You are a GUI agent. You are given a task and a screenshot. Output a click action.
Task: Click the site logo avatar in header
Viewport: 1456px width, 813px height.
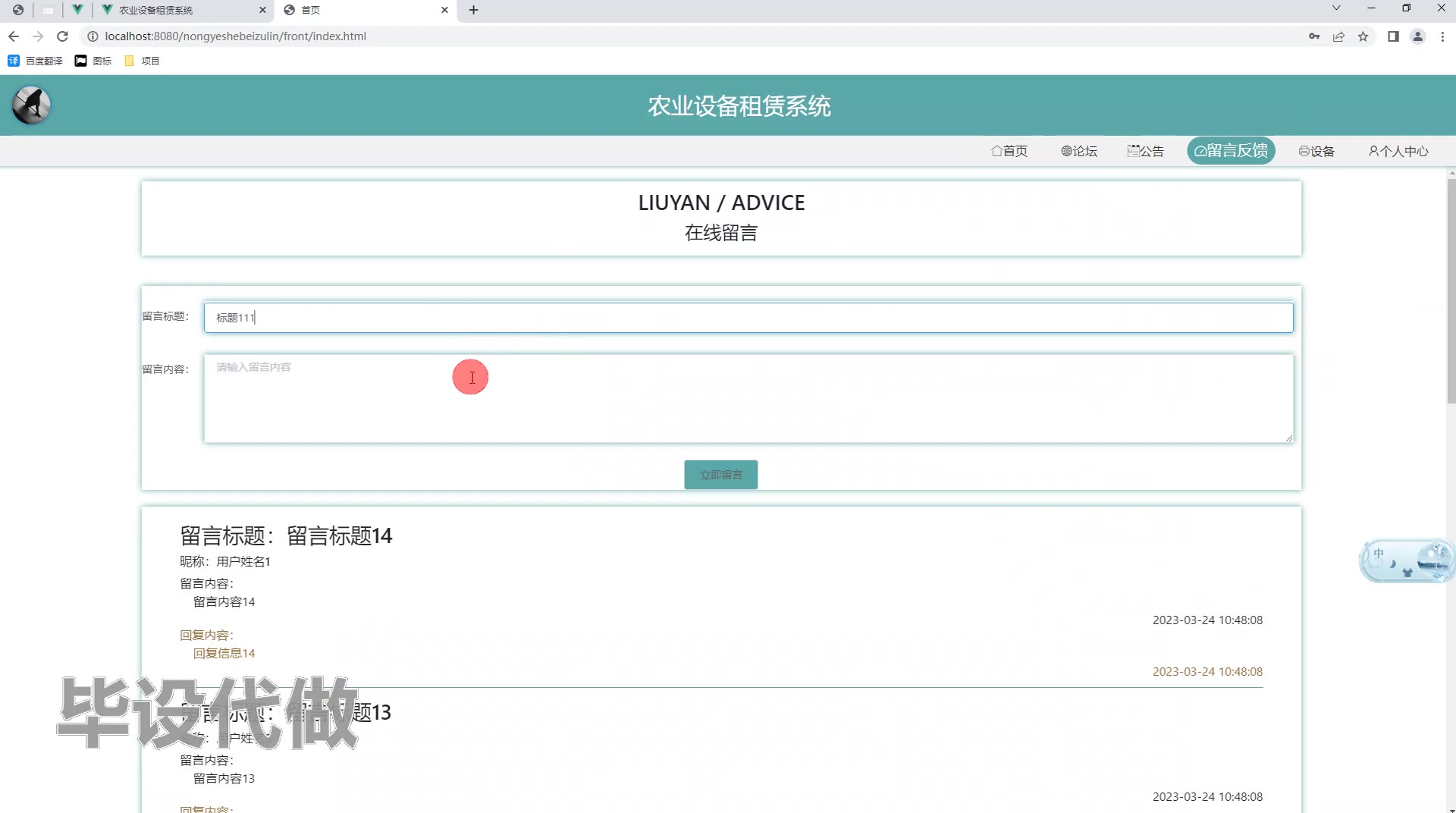pyautogui.click(x=31, y=105)
